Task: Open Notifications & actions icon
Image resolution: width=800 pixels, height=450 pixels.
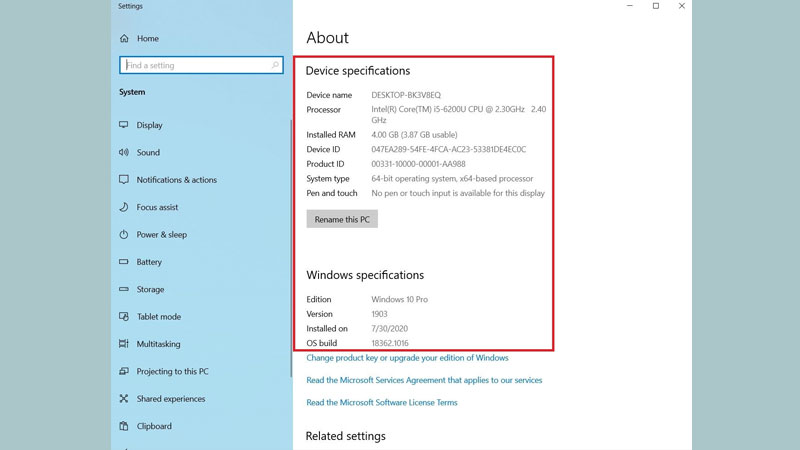Action: [124, 180]
